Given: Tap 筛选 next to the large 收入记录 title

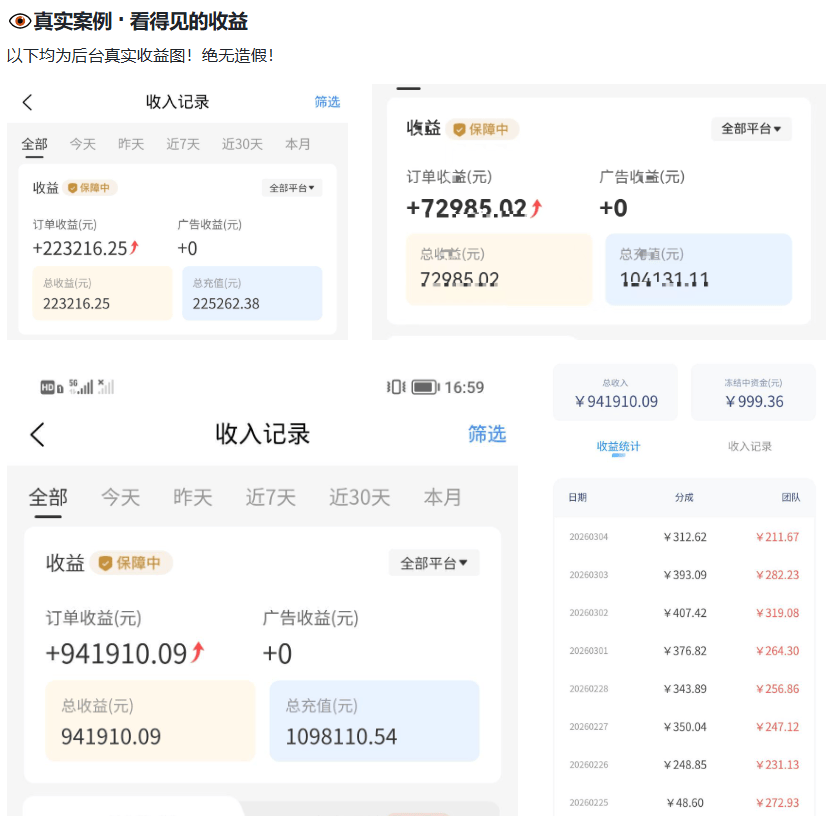Looking at the screenshot, I should (x=487, y=434).
